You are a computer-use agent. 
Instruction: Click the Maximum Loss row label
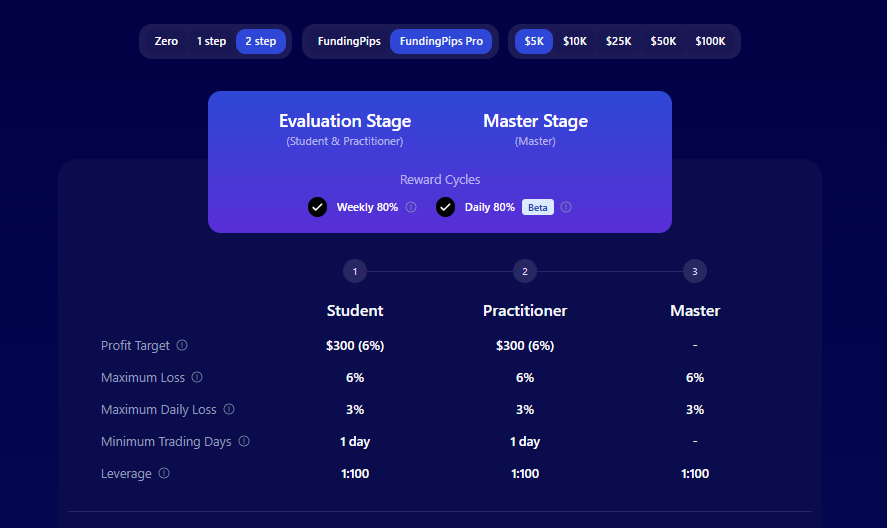[x=143, y=377]
